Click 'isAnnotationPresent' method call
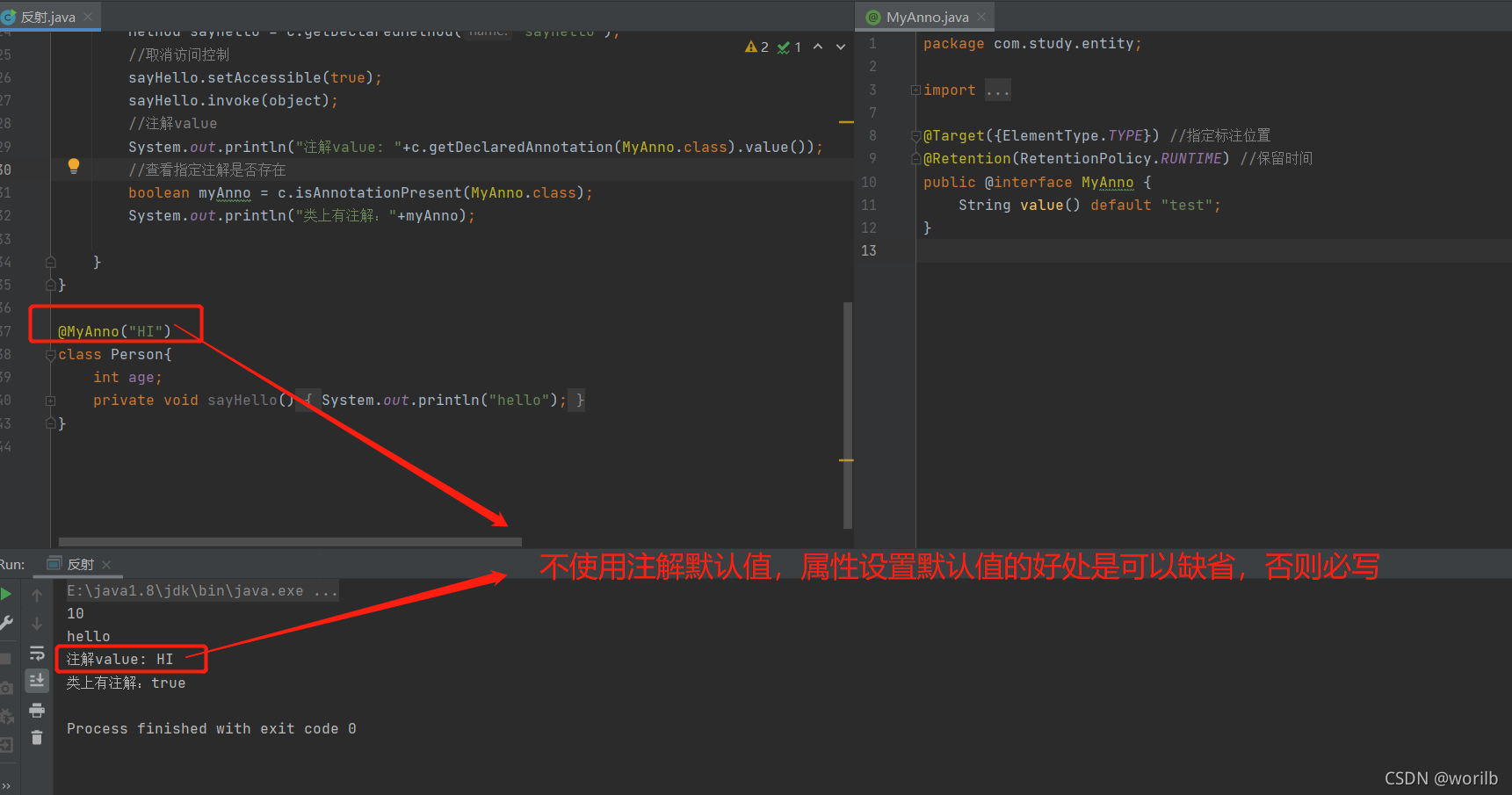 point(378,192)
